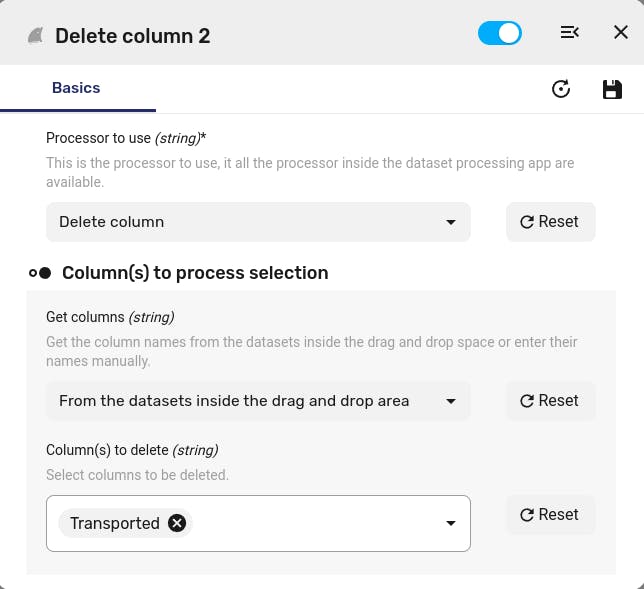This screenshot has height=589, width=644.
Task: Open the Processor to use dropdown
Action: click(258, 222)
